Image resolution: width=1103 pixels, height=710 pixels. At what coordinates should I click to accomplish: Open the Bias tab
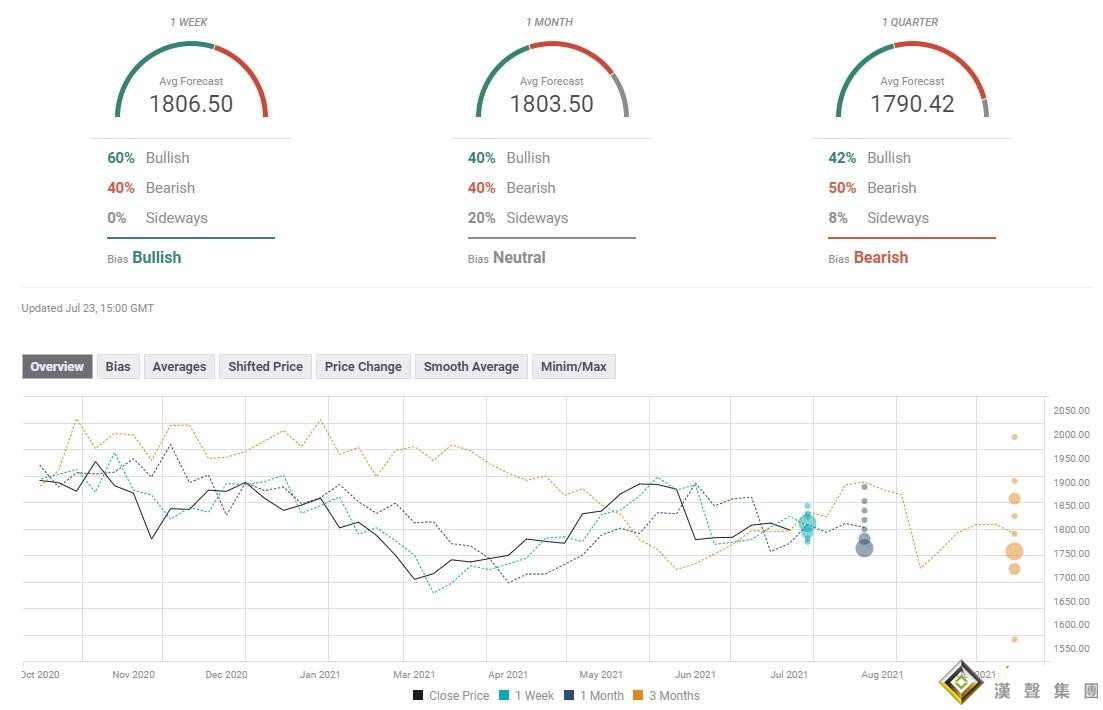118,367
